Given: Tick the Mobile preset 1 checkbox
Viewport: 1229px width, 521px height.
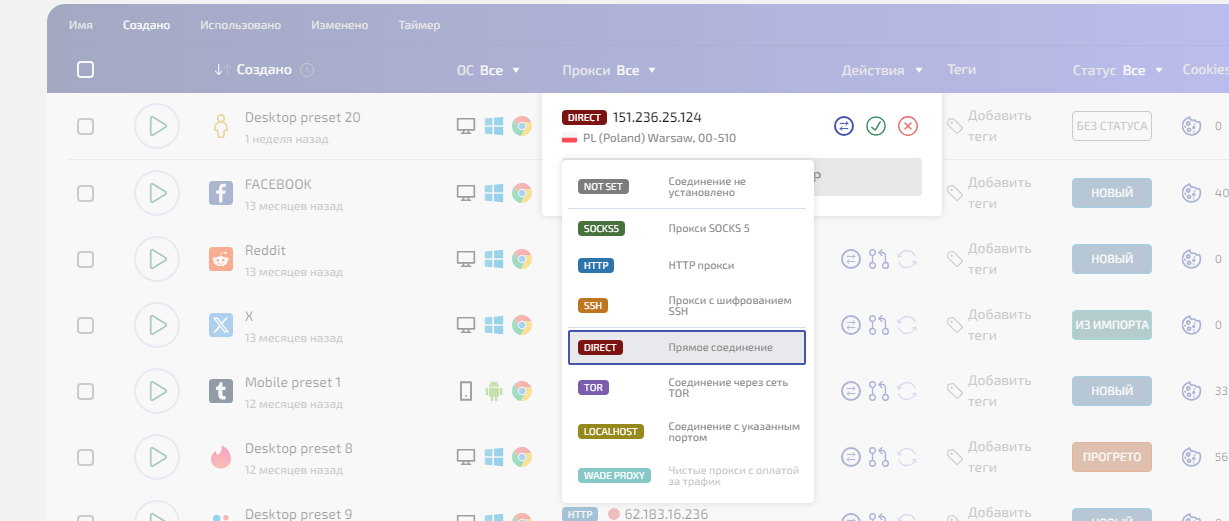Looking at the screenshot, I should tap(86, 391).
